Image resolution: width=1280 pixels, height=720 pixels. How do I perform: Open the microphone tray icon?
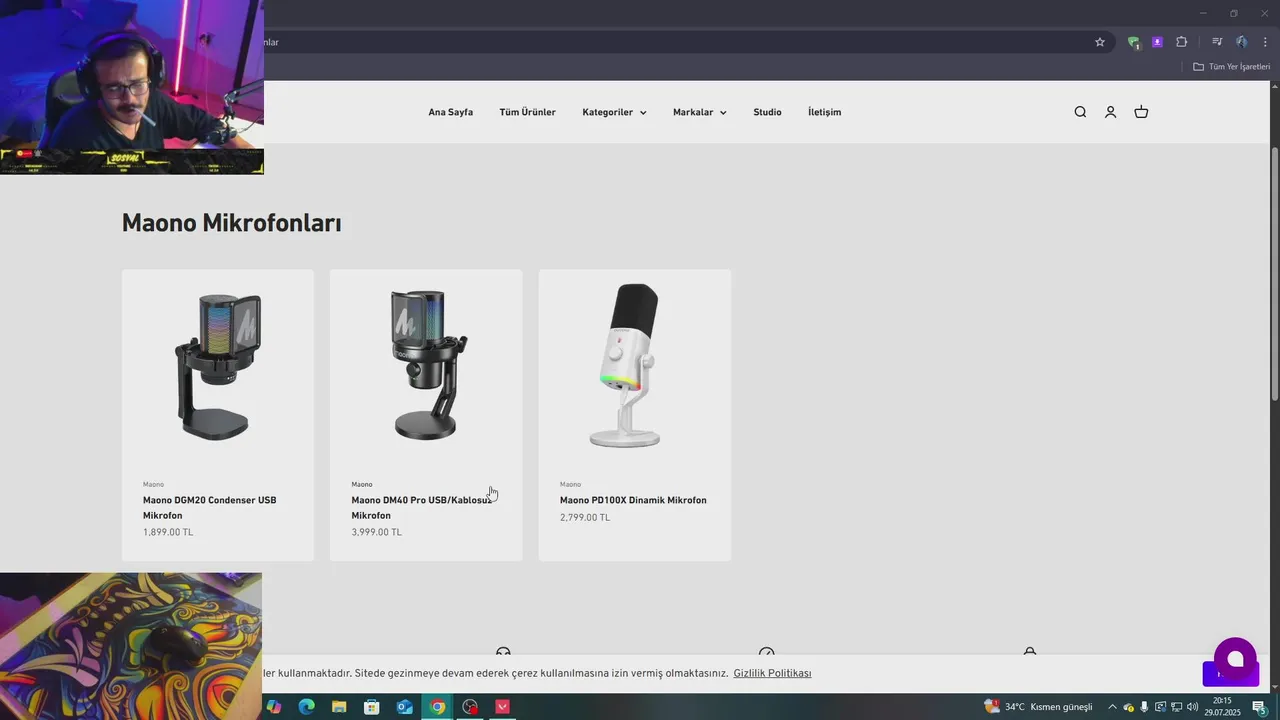point(1144,707)
